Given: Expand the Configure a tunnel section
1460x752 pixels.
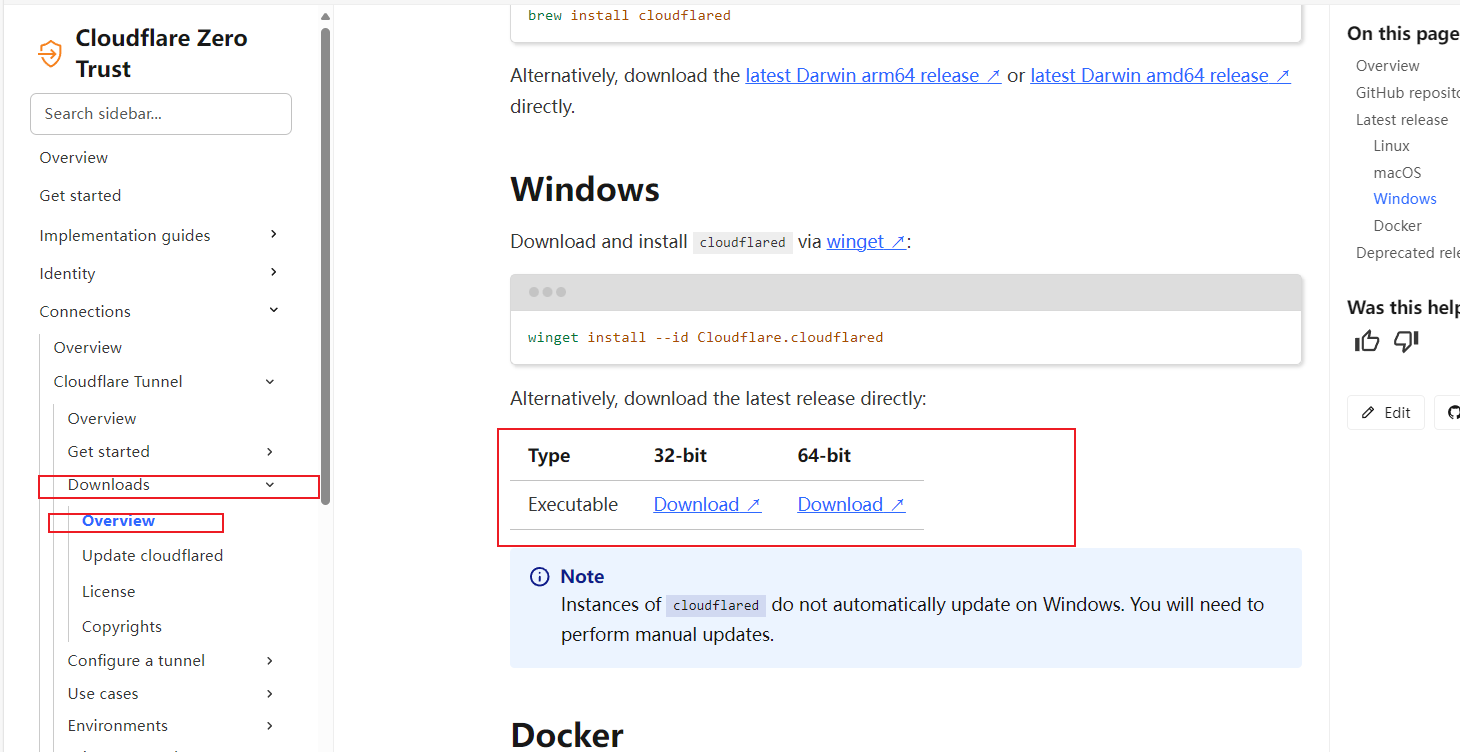Looking at the screenshot, I should click(x=270, y=661).
